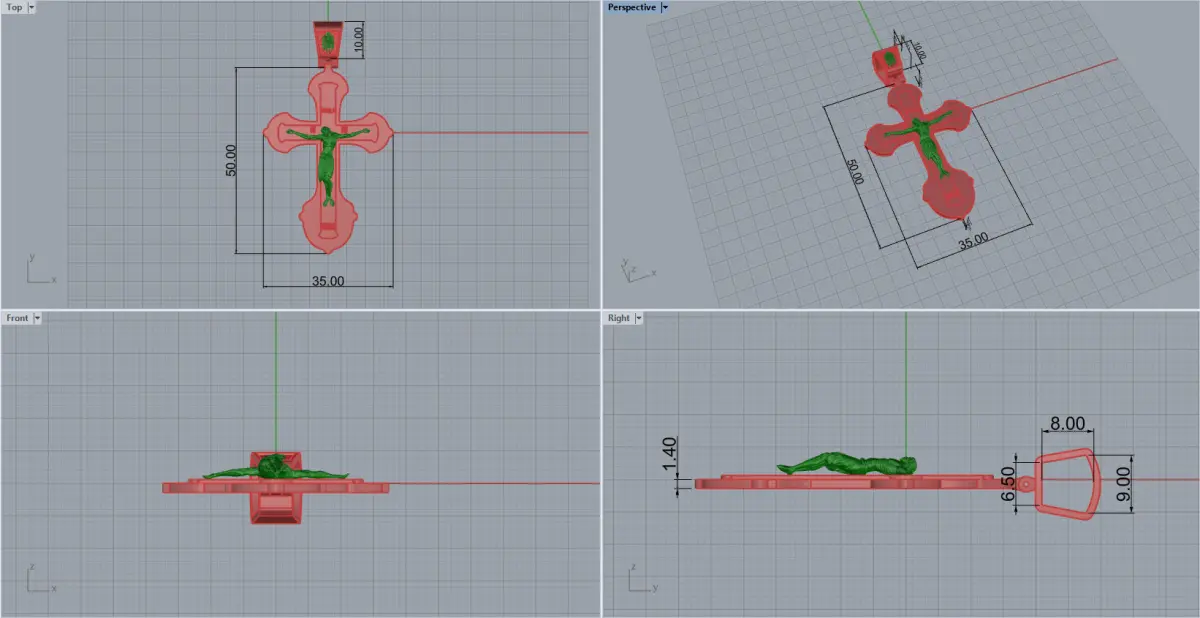Select the 35.00 dimension in Top view
1200x618 pixels.
(328, 281)
